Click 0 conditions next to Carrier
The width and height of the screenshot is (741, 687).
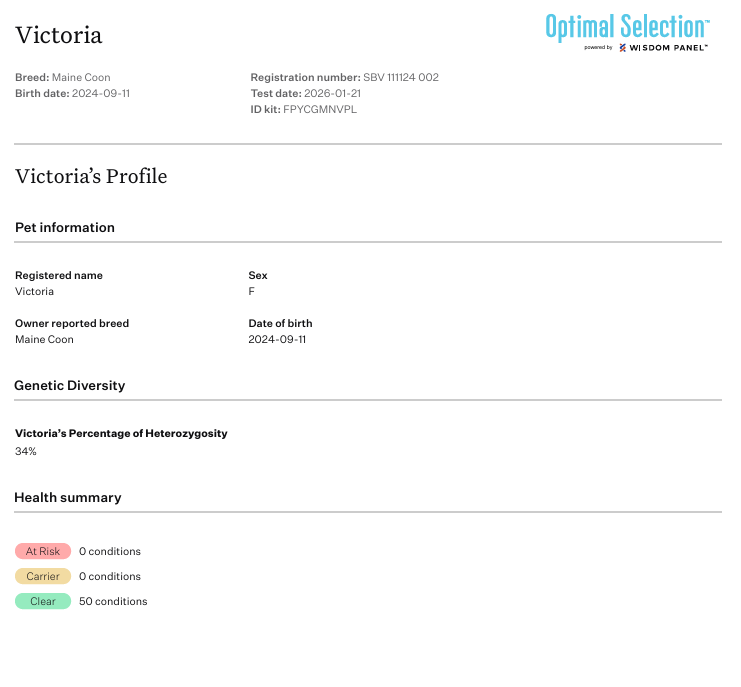[x=110, y=577]
